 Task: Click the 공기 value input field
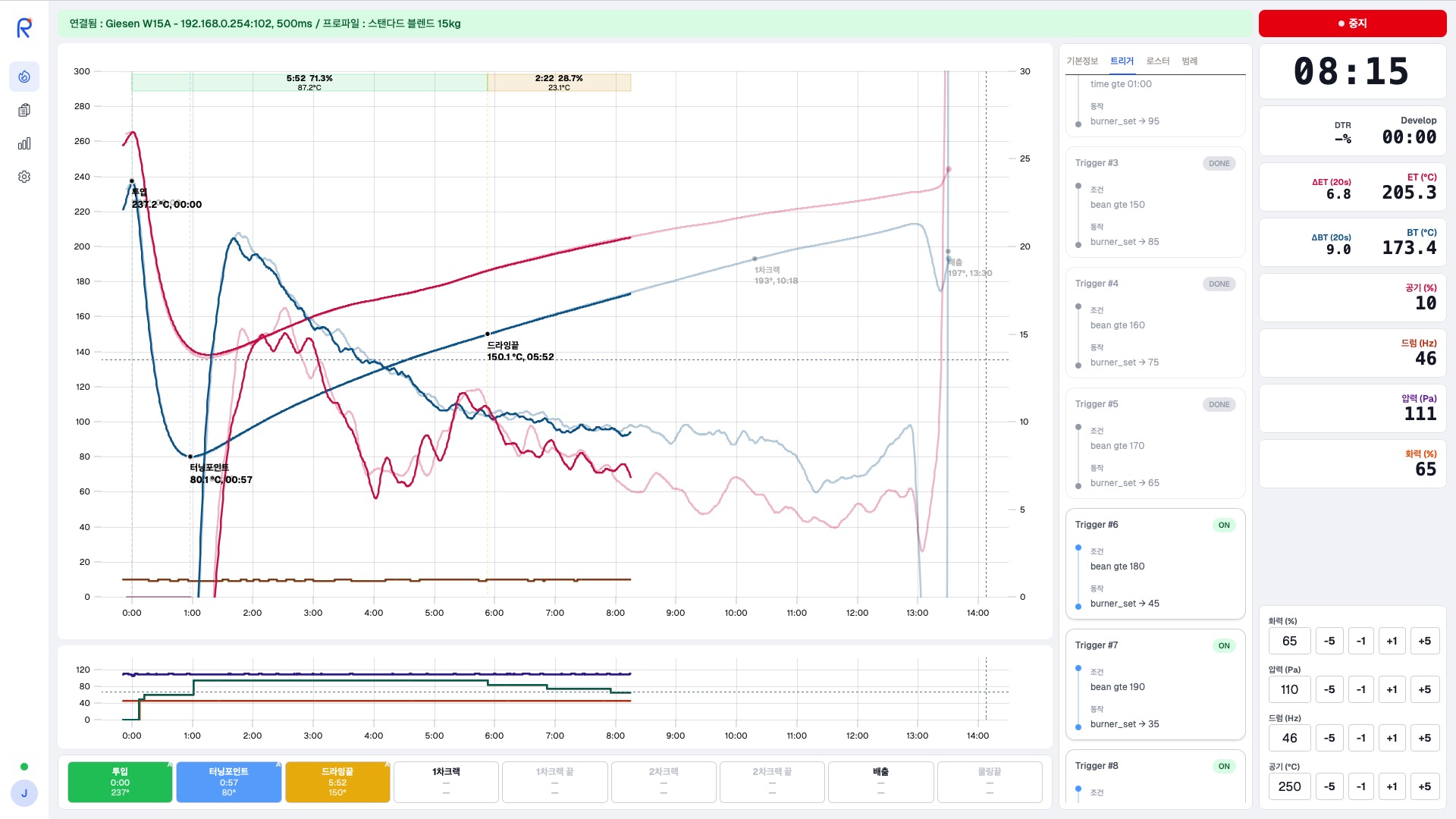tap(1289, 787)
